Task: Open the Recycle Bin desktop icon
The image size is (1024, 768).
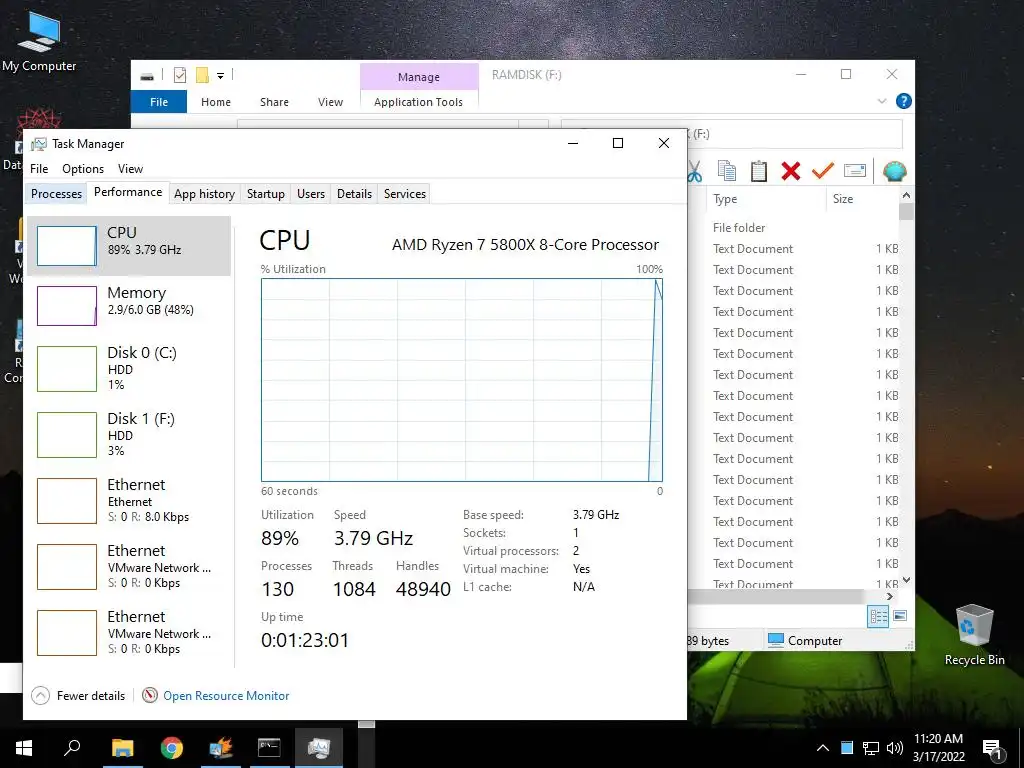Action: [974, 634]
